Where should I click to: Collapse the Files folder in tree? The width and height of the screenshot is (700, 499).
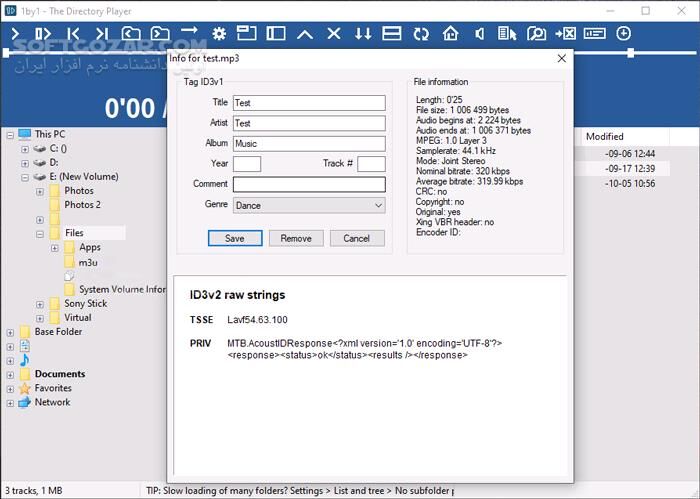click(x=40, y=233)
